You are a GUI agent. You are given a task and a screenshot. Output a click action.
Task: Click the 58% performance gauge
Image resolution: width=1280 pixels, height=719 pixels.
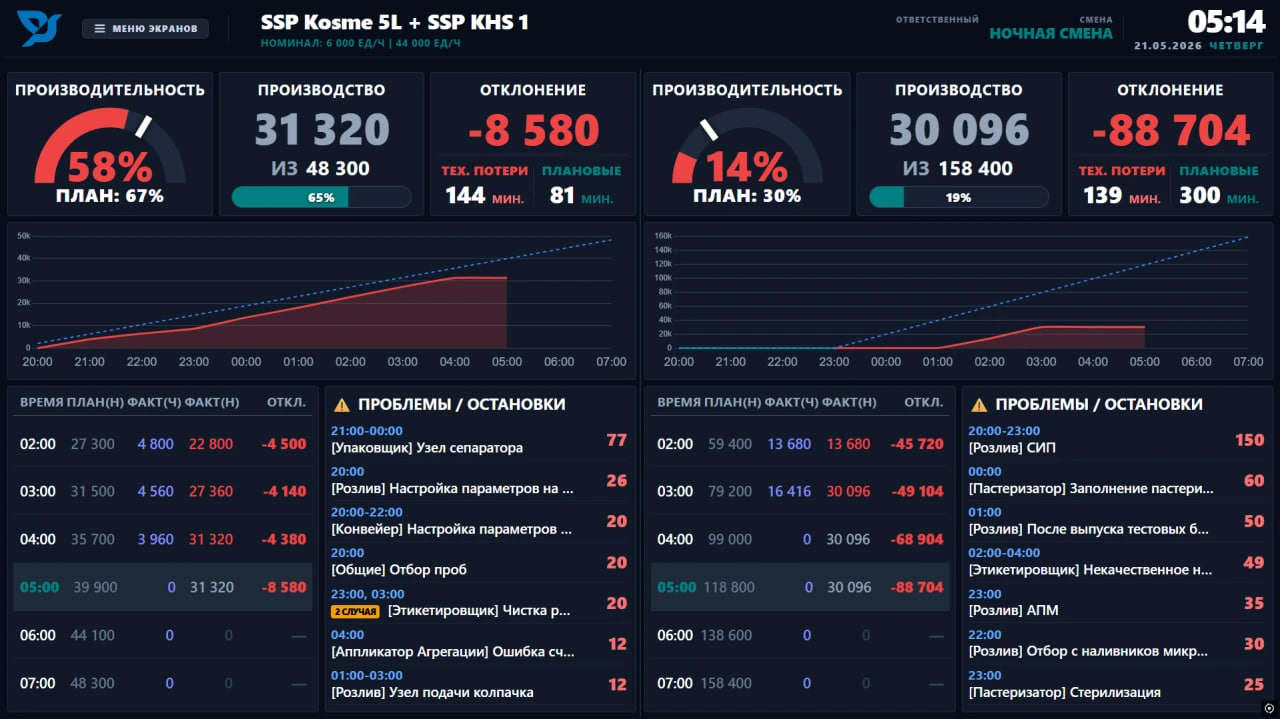tap(110, 147)
